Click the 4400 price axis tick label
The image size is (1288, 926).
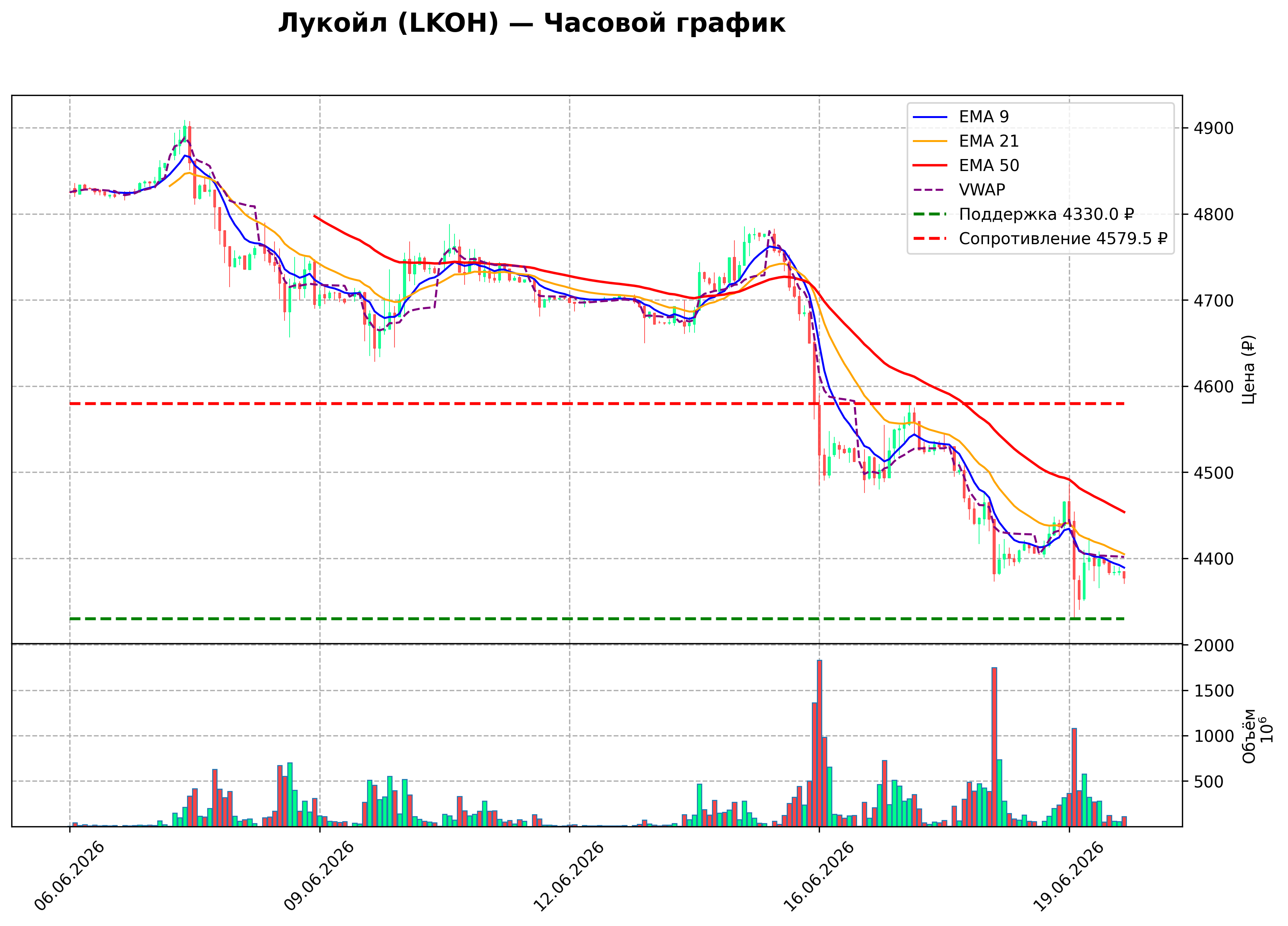point(1214,559)
